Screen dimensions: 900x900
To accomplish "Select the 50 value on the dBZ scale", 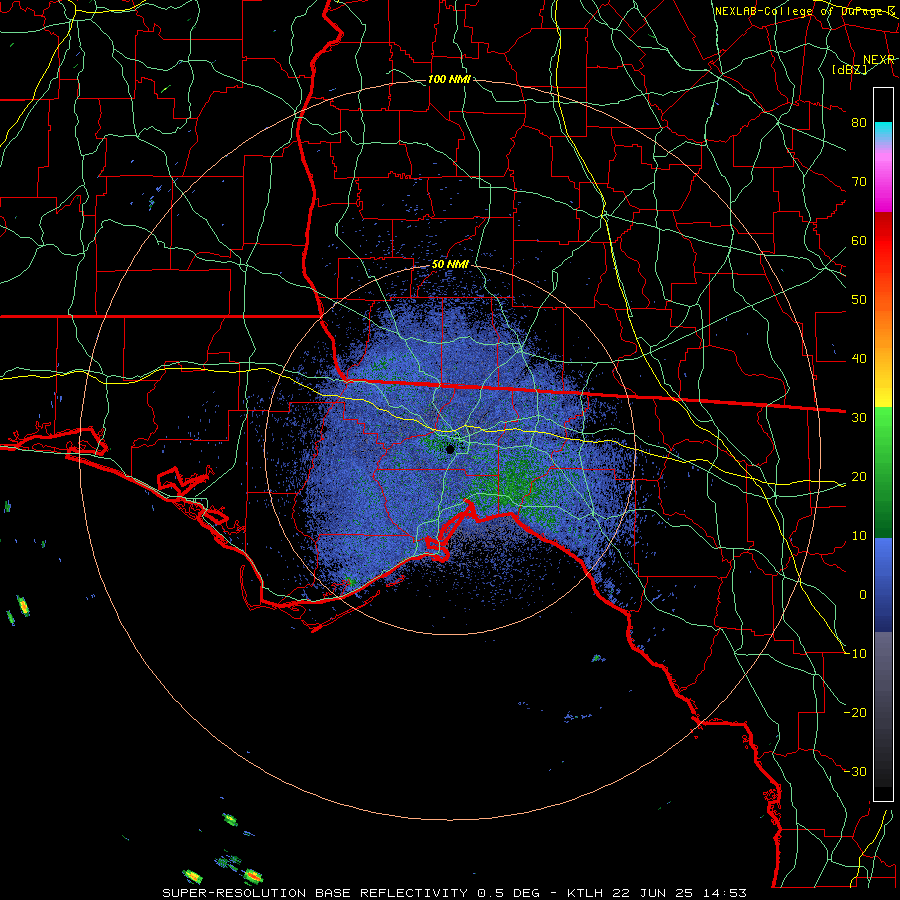I will click(x=859, y=300).
